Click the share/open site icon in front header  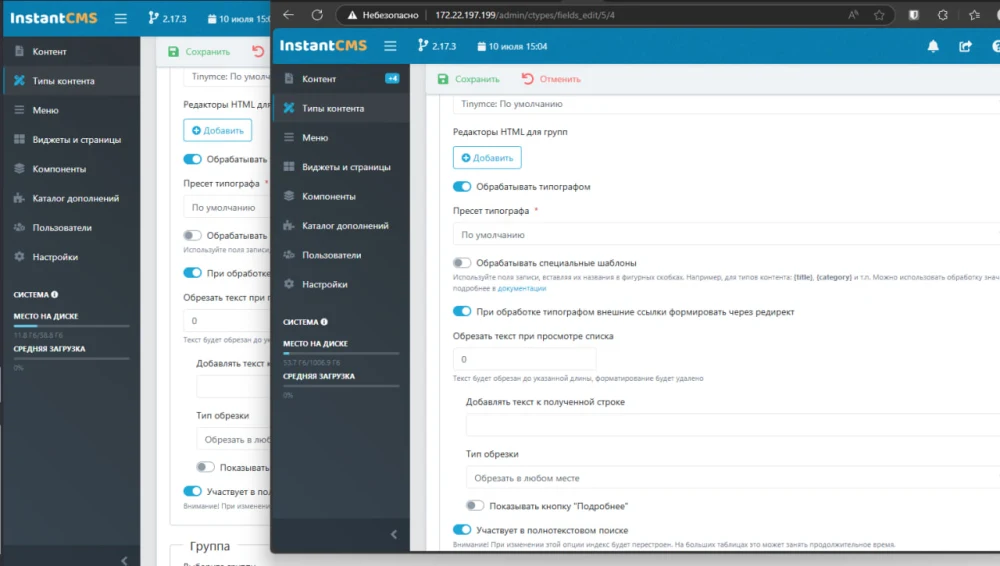[x=966, y=46]
